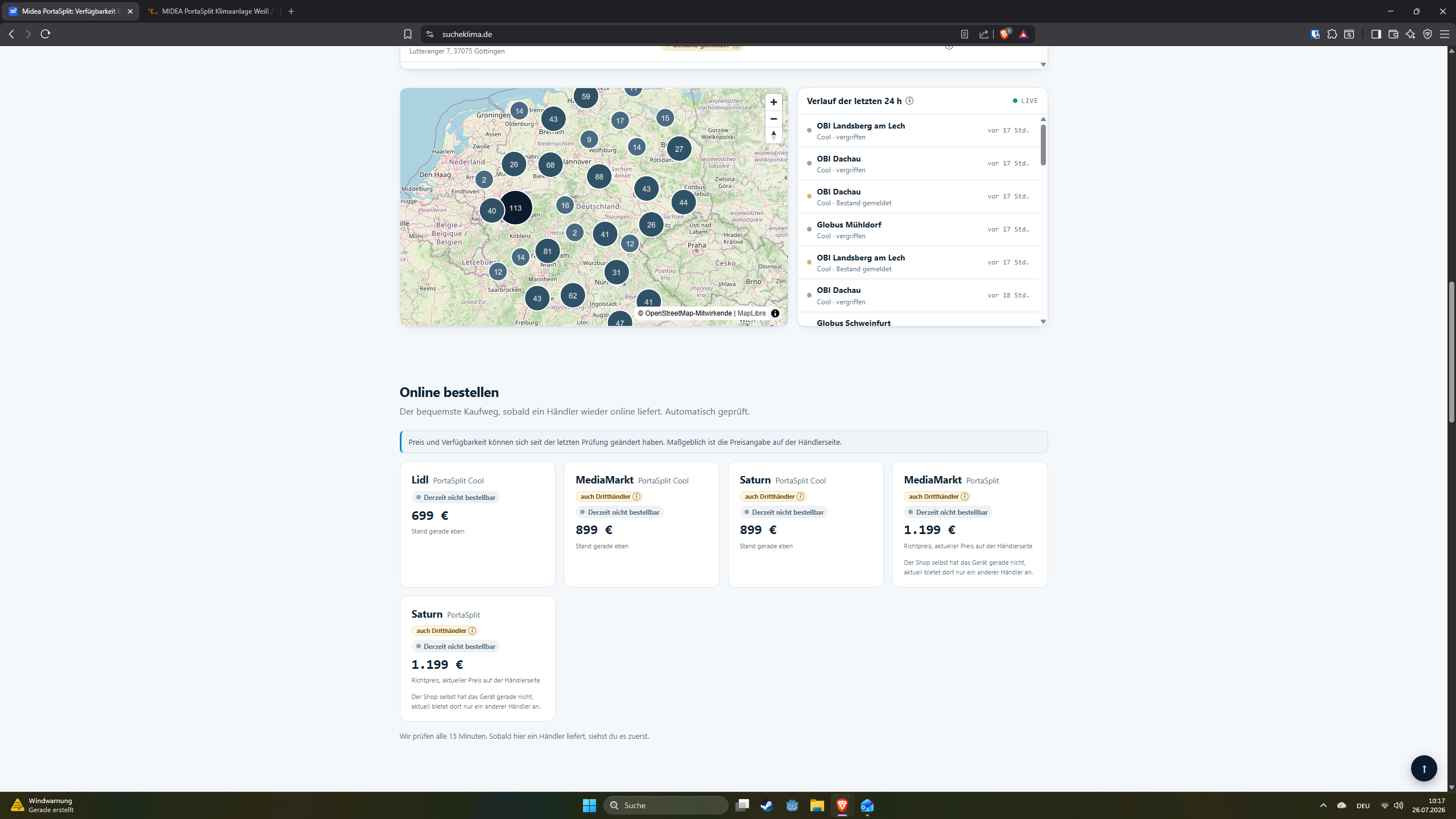Viewport: 1456px width, 819px height.
Task: Open the MapLibre attribution link
Action: (751, 313)
